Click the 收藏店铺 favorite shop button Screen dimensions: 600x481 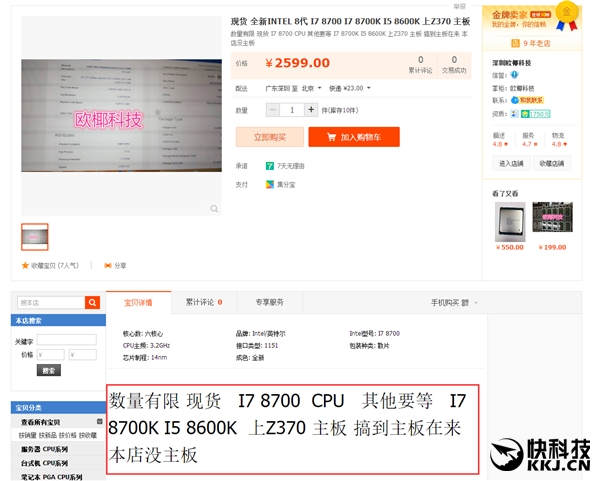point(552,163)
